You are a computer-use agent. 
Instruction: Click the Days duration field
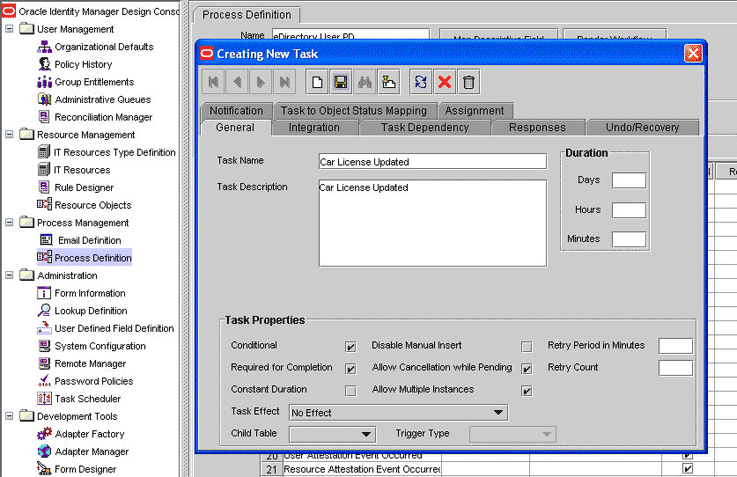tap(629, 180)
